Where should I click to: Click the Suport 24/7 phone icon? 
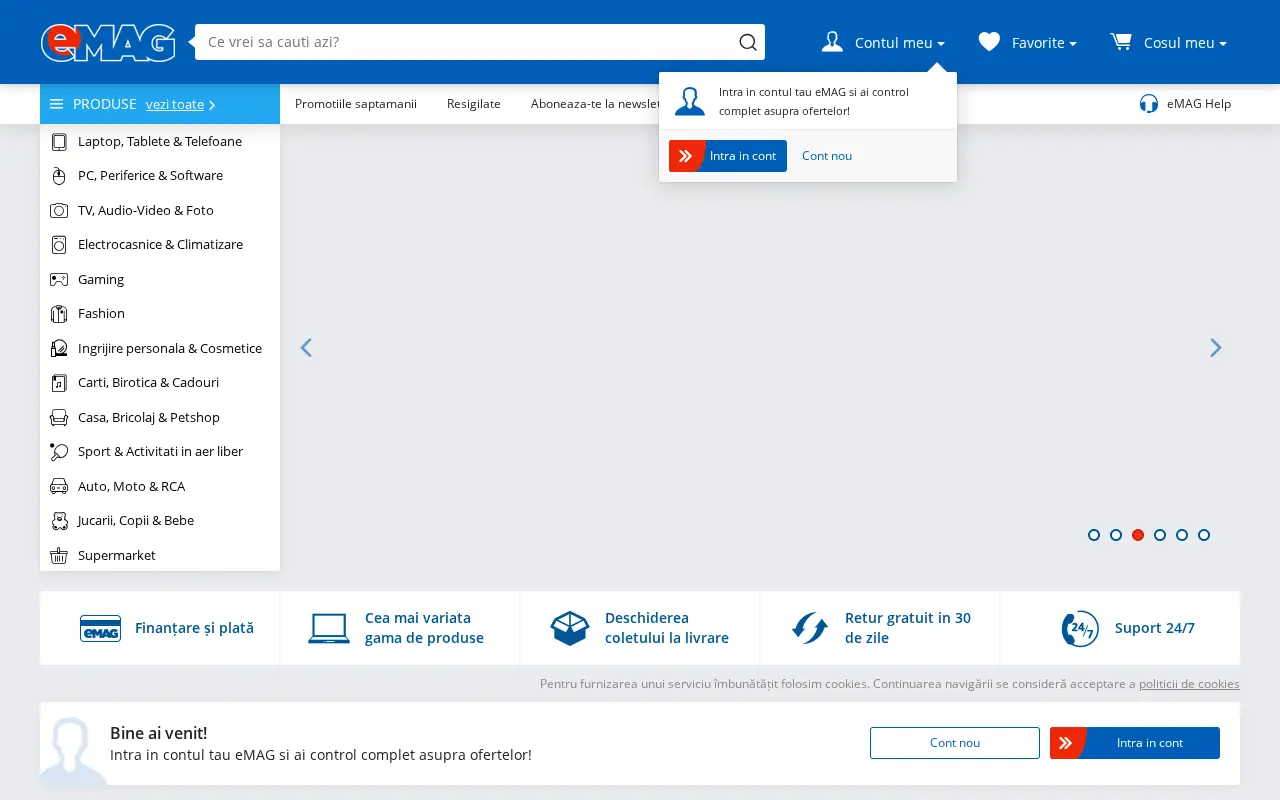[x=1080, y=629]
